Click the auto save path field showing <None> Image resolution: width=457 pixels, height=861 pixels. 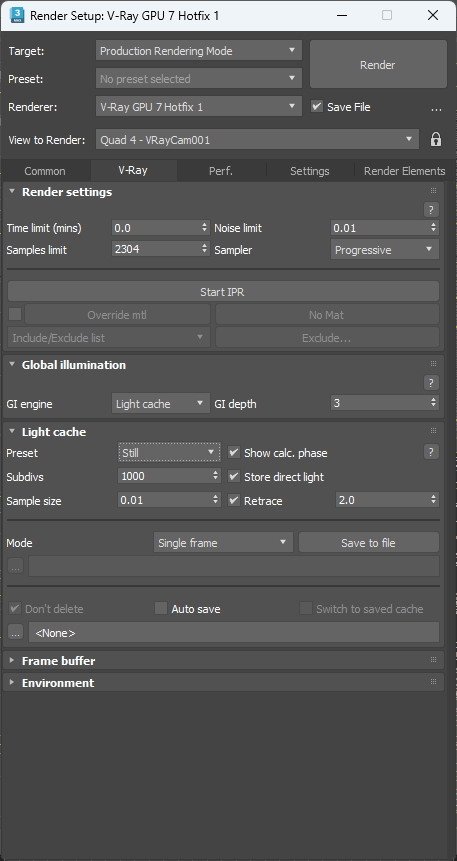click(234, 633)
